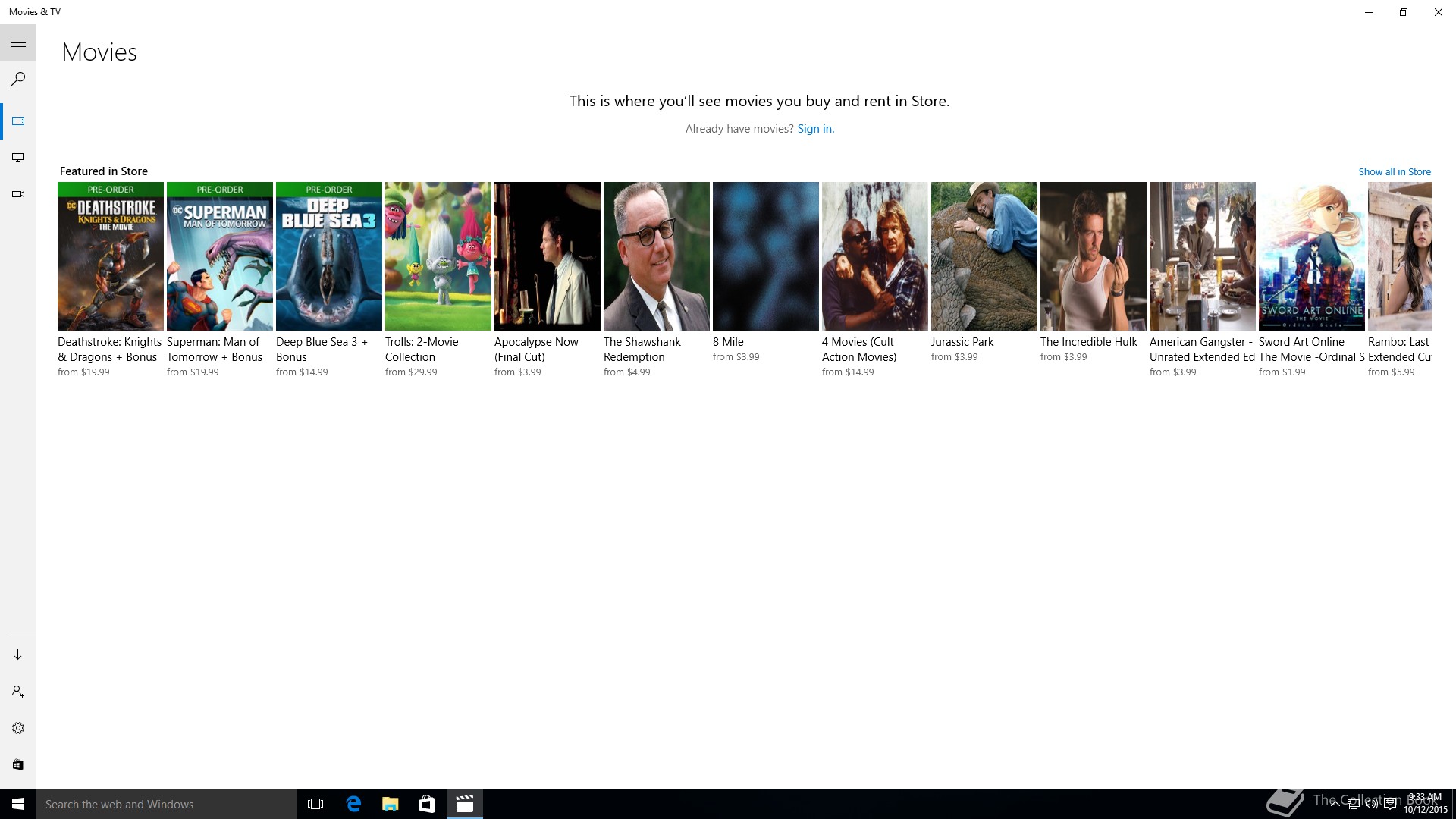Open File Explorer from taskbar
Viewport: 1456px width, 819px height.
391,804
